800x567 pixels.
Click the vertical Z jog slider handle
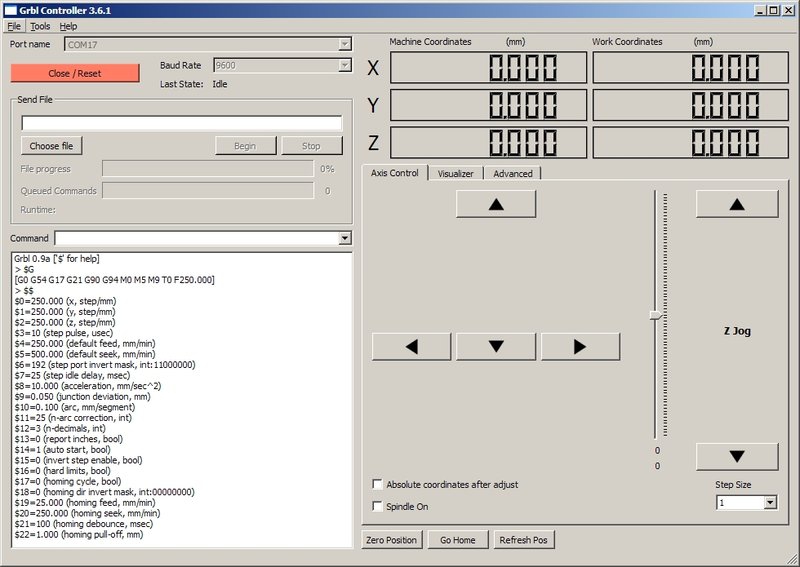[656, 315]
